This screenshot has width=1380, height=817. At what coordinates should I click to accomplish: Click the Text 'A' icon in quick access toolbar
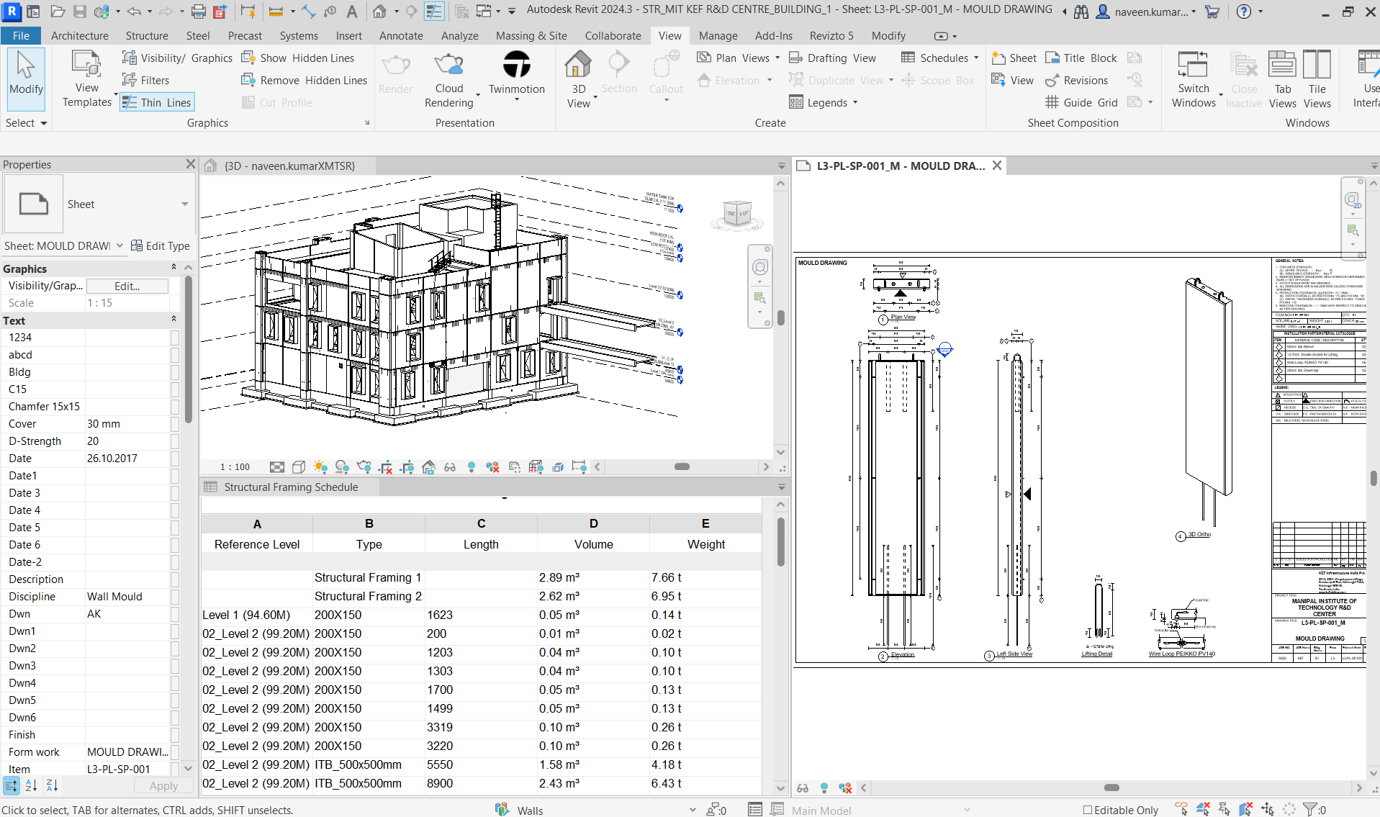pyautogui.click(x=352, y=12)
